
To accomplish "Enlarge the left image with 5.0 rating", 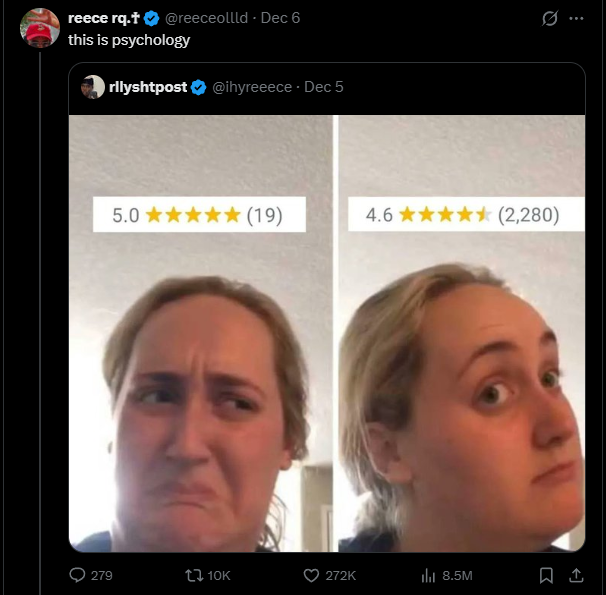I will point(200,333).
